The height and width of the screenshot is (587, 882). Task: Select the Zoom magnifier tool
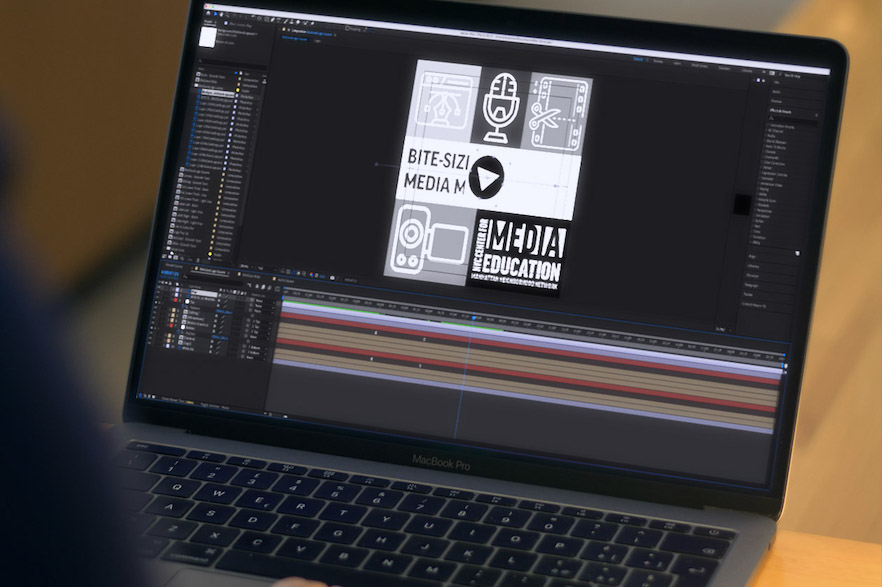(x=227, y=15)
